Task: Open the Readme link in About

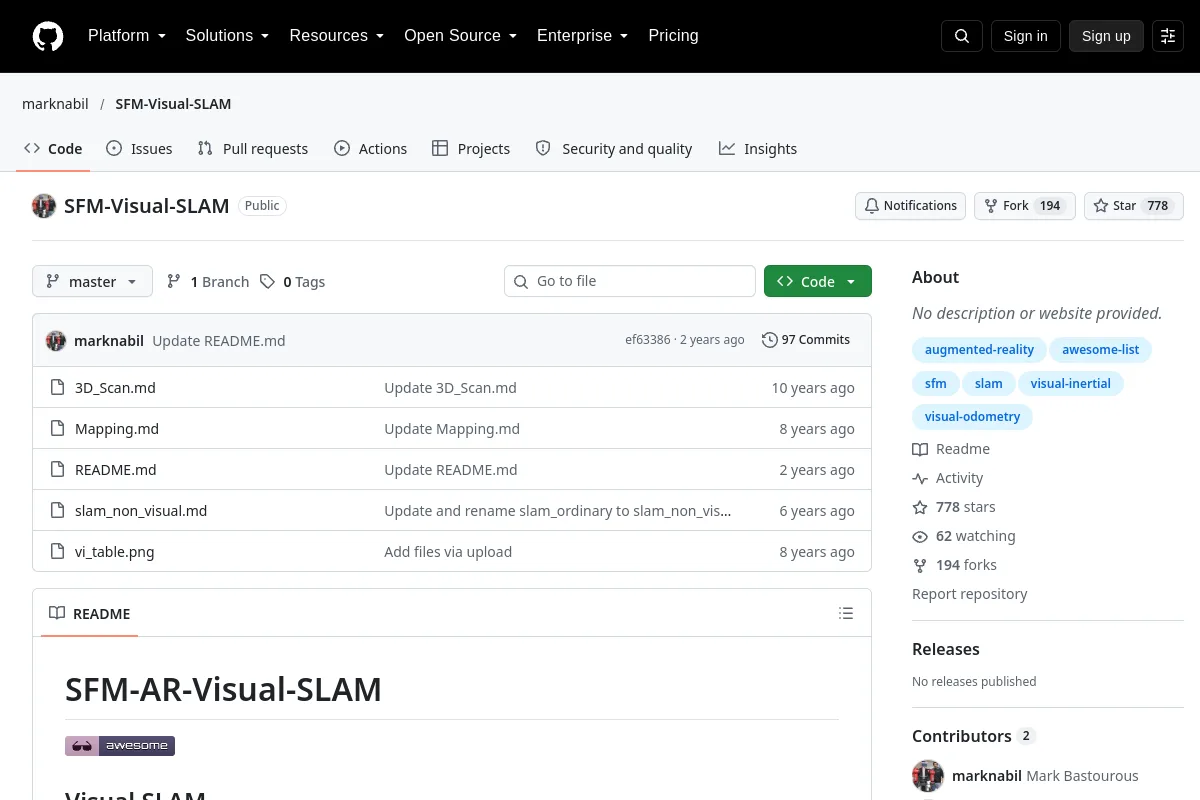Action: coord(951,449)
